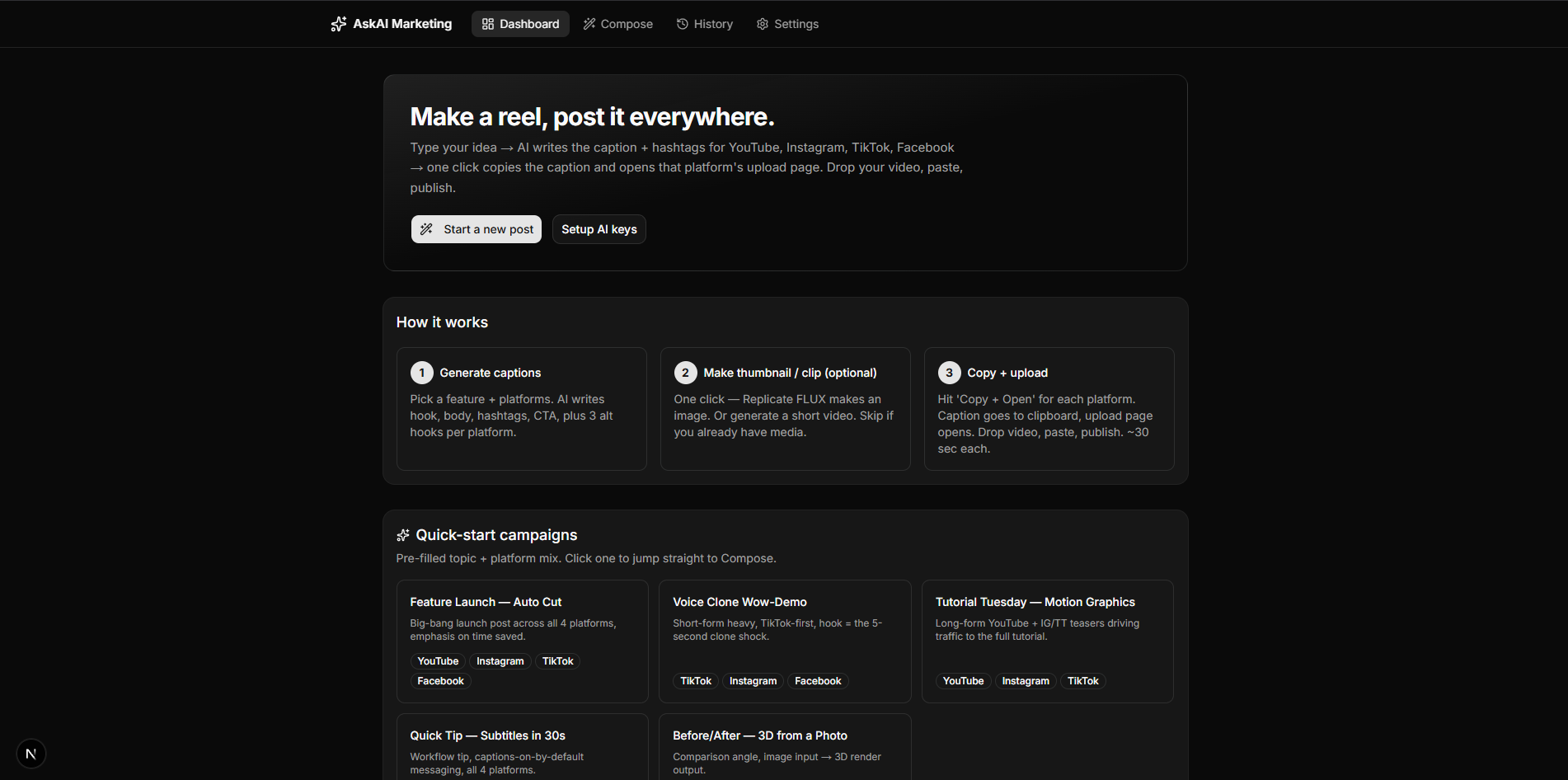The width and height of the screenshot is (1568, 780).
Task: Click Facebook tag in Feature Launch card
Action: pyautogui.click(x=441, y=681)
